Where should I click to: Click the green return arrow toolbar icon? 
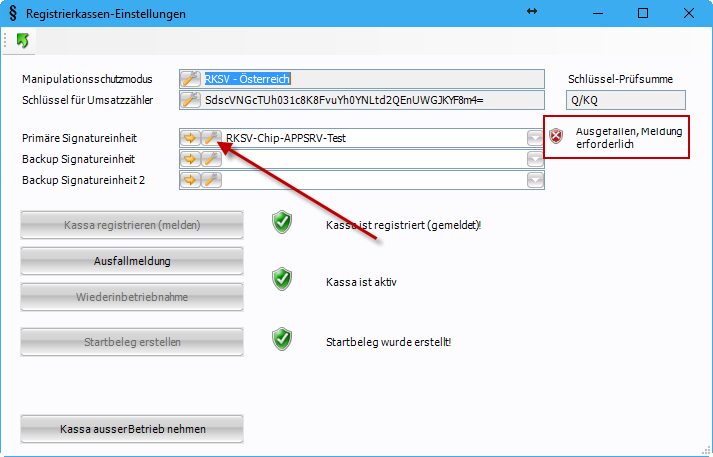pos(22,40)
